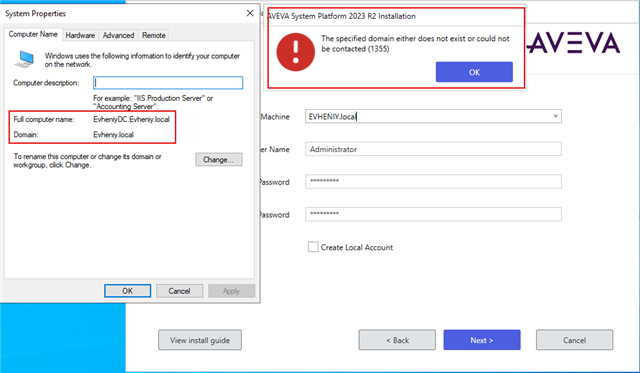Click Change to rename the computer

218,160
